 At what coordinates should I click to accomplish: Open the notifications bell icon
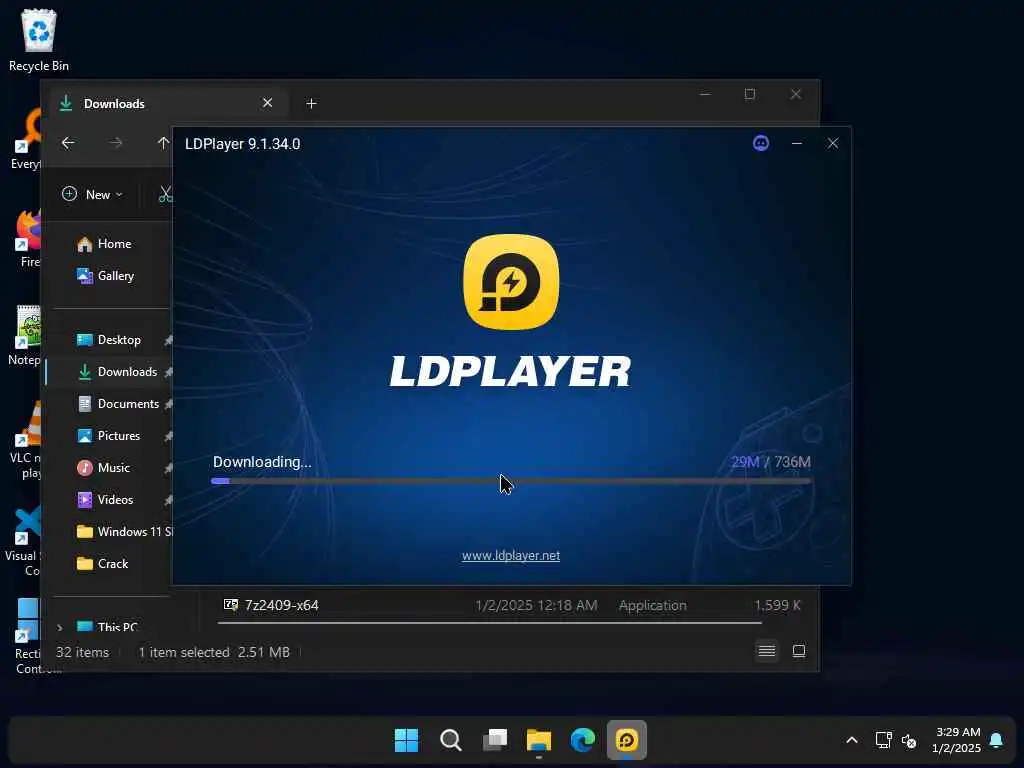996,740
